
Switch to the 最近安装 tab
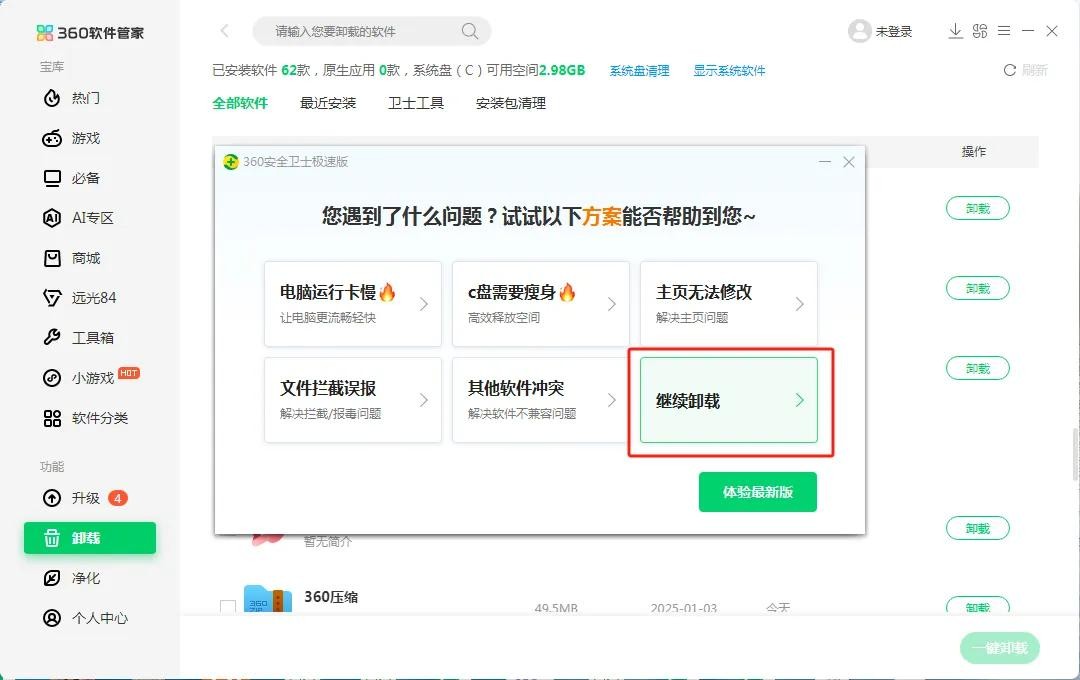pos(328,103)
